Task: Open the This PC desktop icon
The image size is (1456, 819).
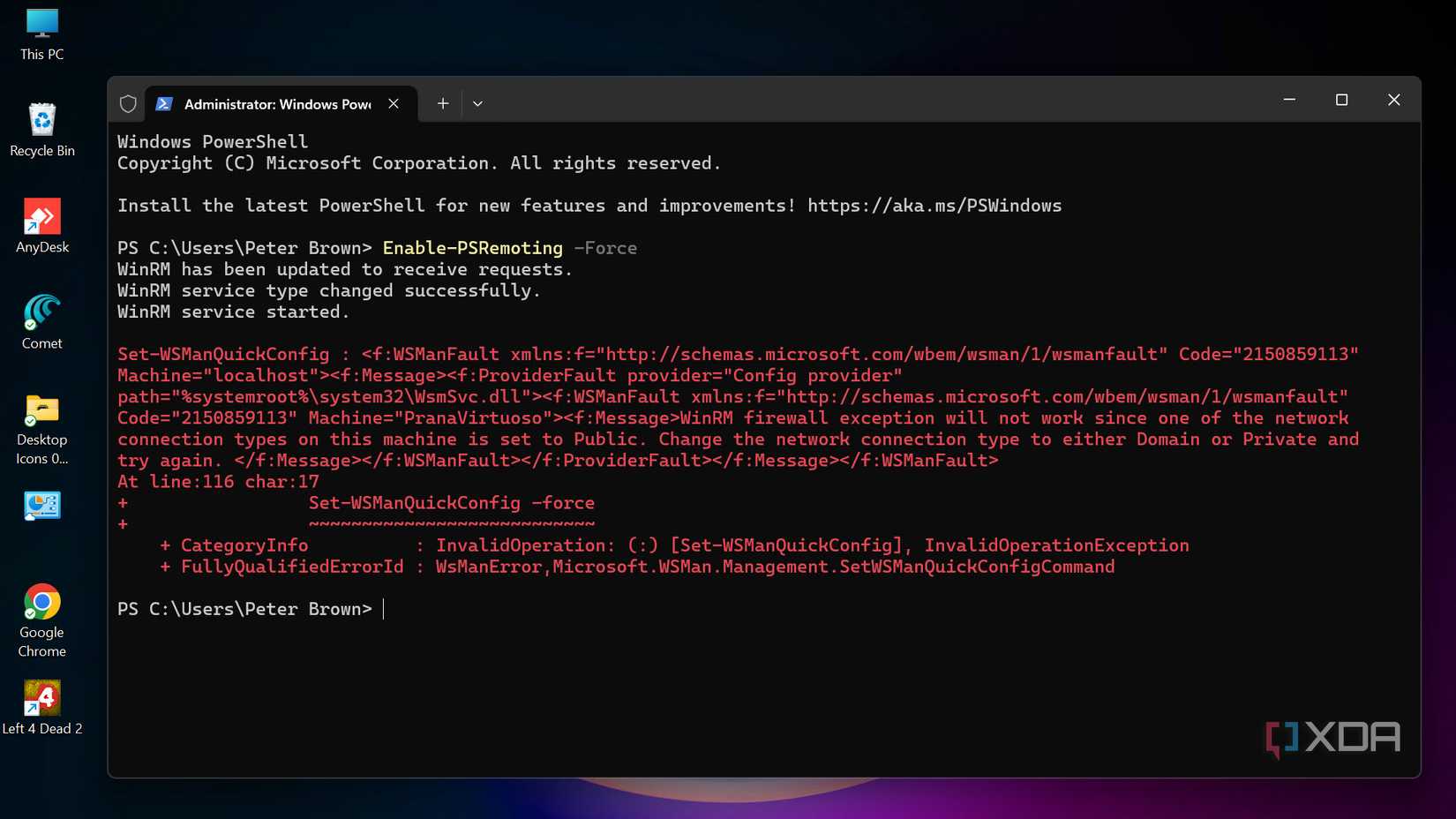Action: pyautogui.click(x=42, y=35)
